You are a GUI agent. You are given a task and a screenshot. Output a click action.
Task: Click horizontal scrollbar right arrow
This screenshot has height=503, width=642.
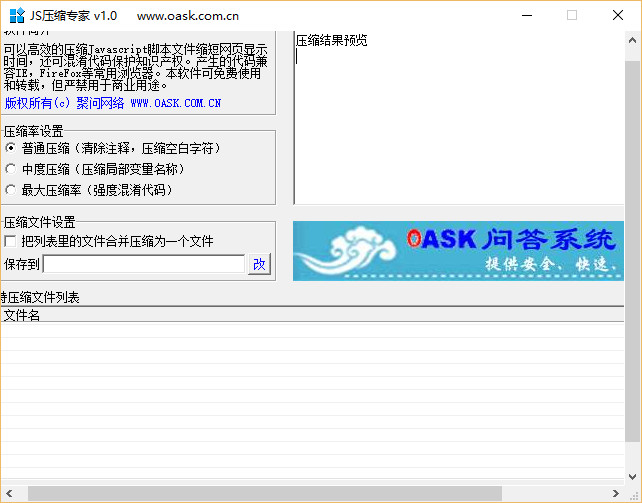point(616,494)
